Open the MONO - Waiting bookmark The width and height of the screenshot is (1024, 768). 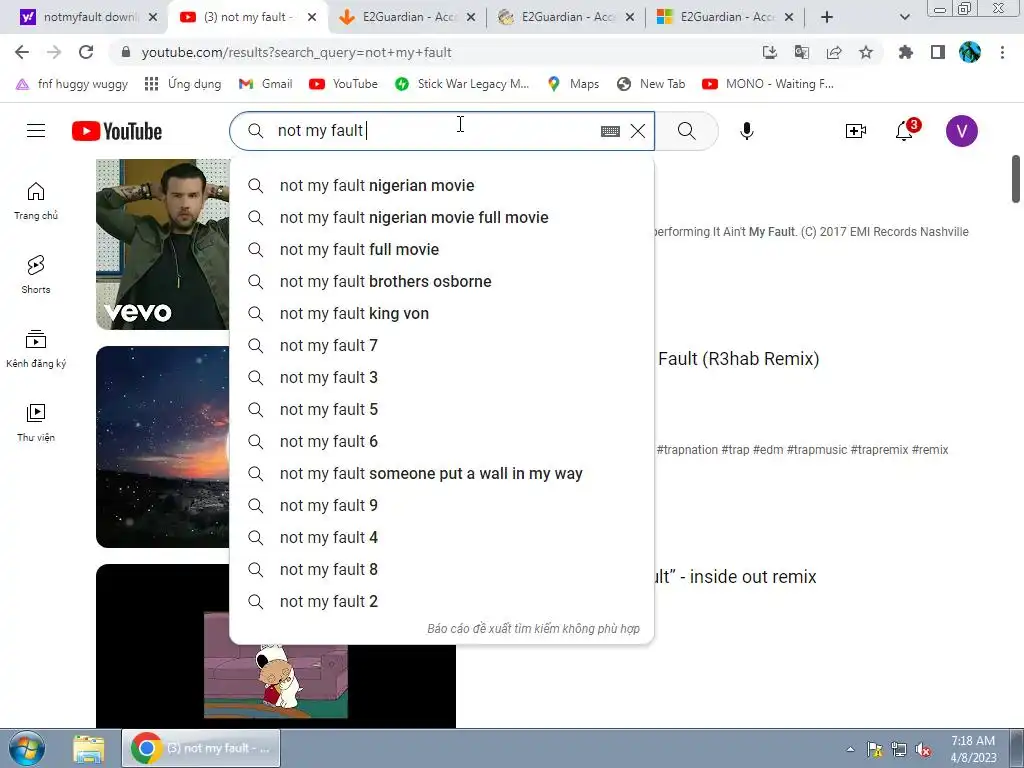pos(767,84)
